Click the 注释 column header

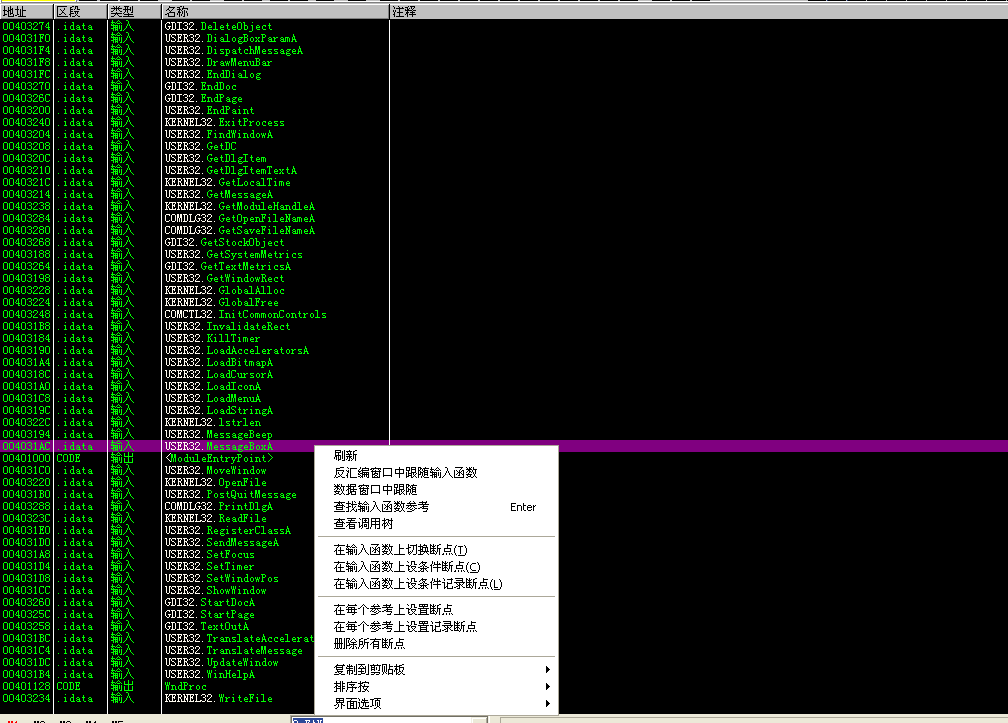[x=699, y=12]
